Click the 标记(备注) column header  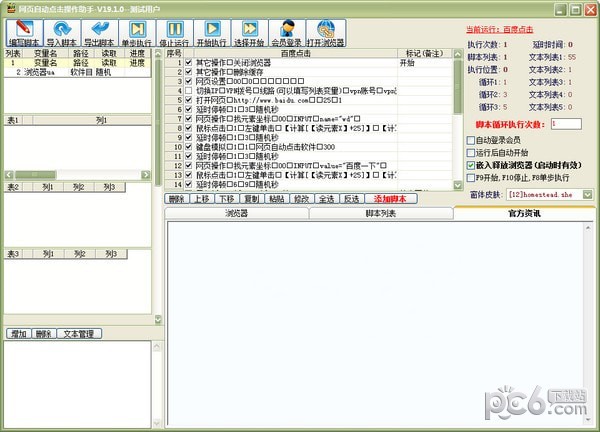click(x=424, y=53)
